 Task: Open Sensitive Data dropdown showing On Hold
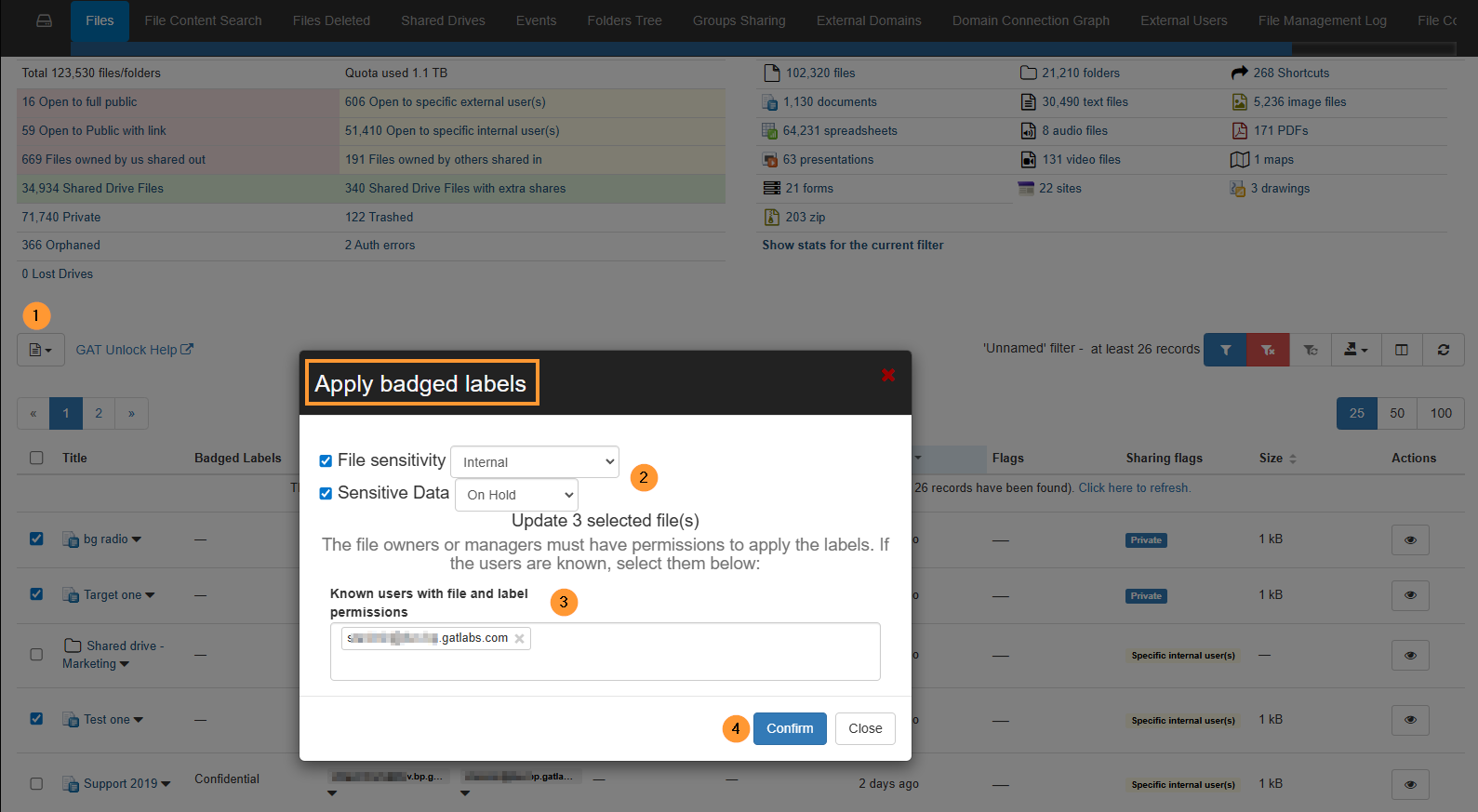point(516,495)
